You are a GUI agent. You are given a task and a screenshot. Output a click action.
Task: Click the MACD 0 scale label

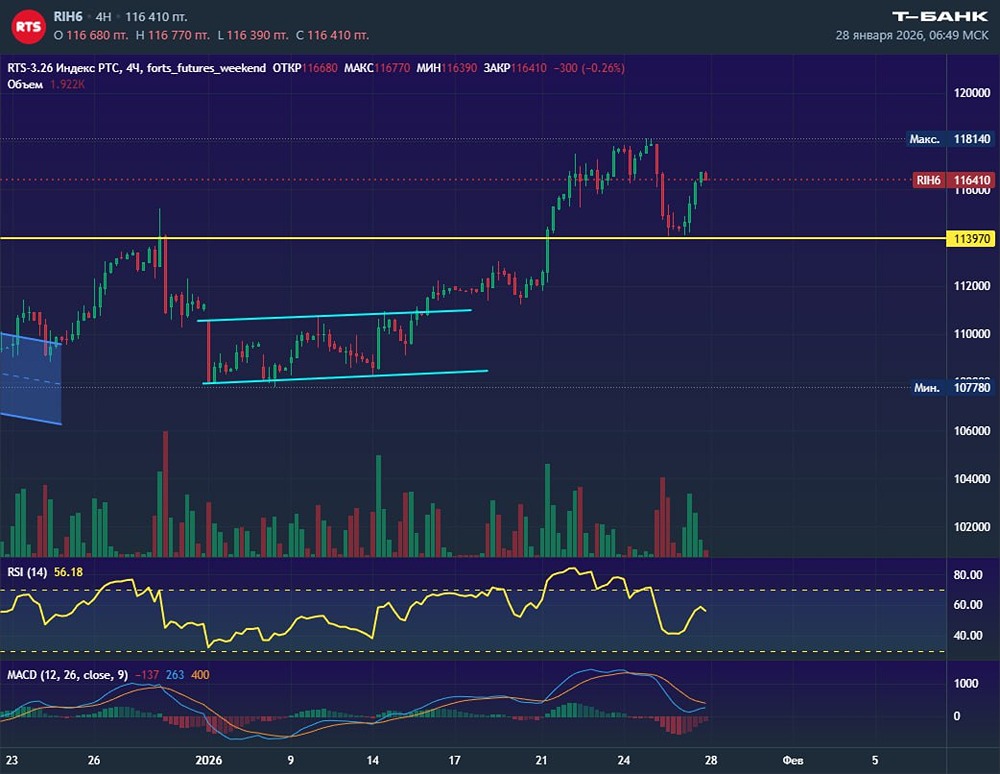click(x=957, y=716)
